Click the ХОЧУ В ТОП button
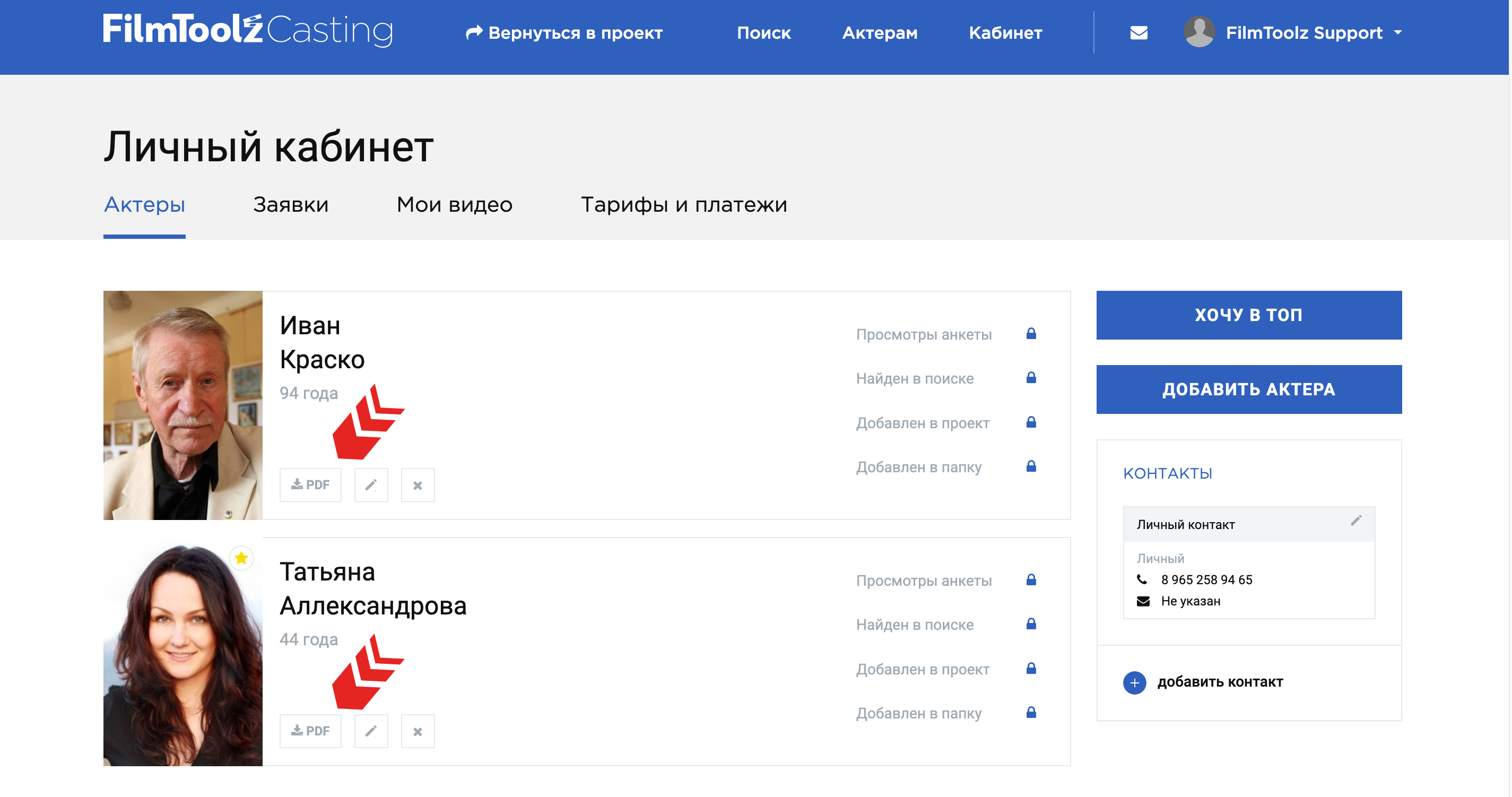Viewport: 1512px width, 797px height. (x=1249, y=315)
